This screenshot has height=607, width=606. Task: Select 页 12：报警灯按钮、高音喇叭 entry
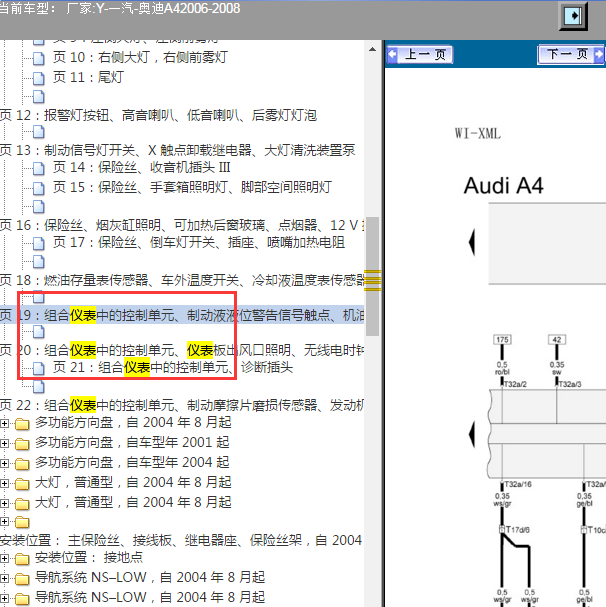[x=158, y=115]
